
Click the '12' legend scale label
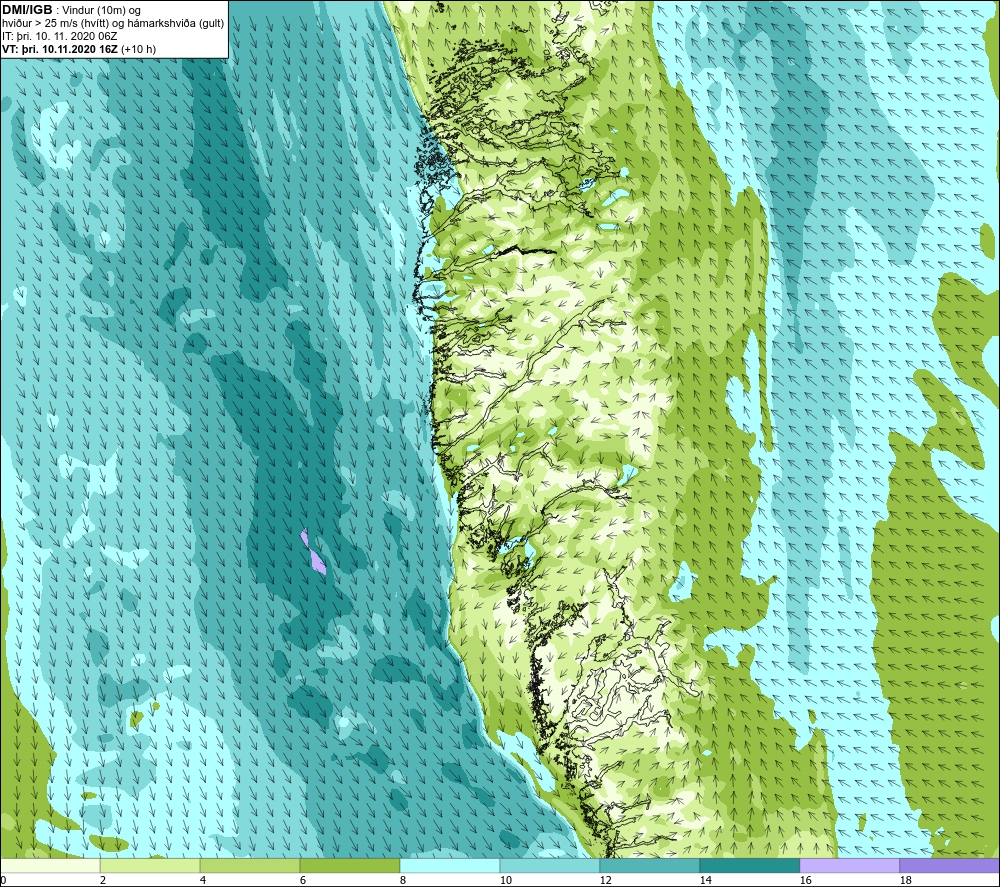click(605, 880)
